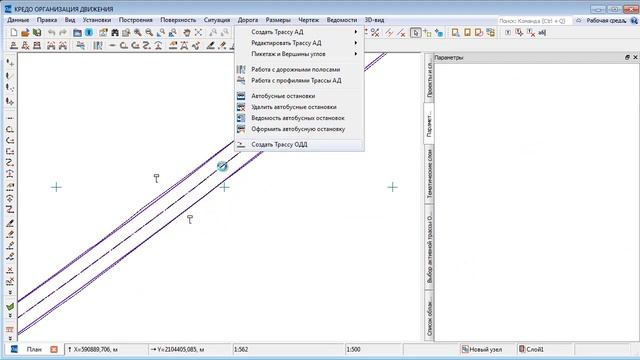Zoom in with magnifier plus icon

point(138,33)
